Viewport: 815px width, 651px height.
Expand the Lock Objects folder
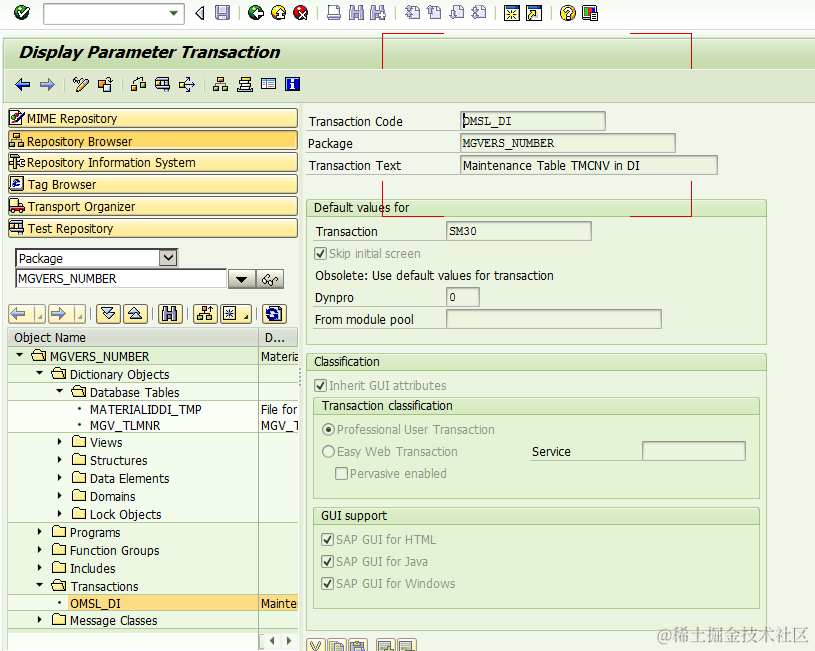pyautogui.click(x=60, y=513)
